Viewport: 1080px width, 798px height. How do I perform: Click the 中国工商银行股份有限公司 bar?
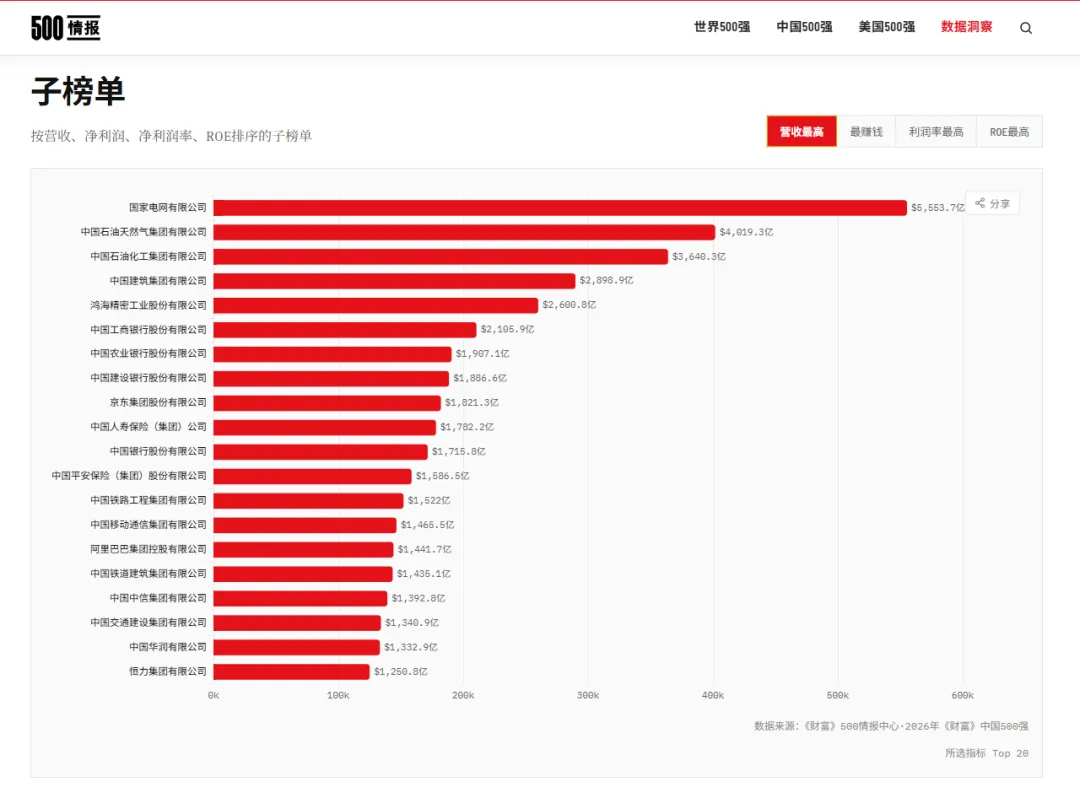(x=344, y=330)
